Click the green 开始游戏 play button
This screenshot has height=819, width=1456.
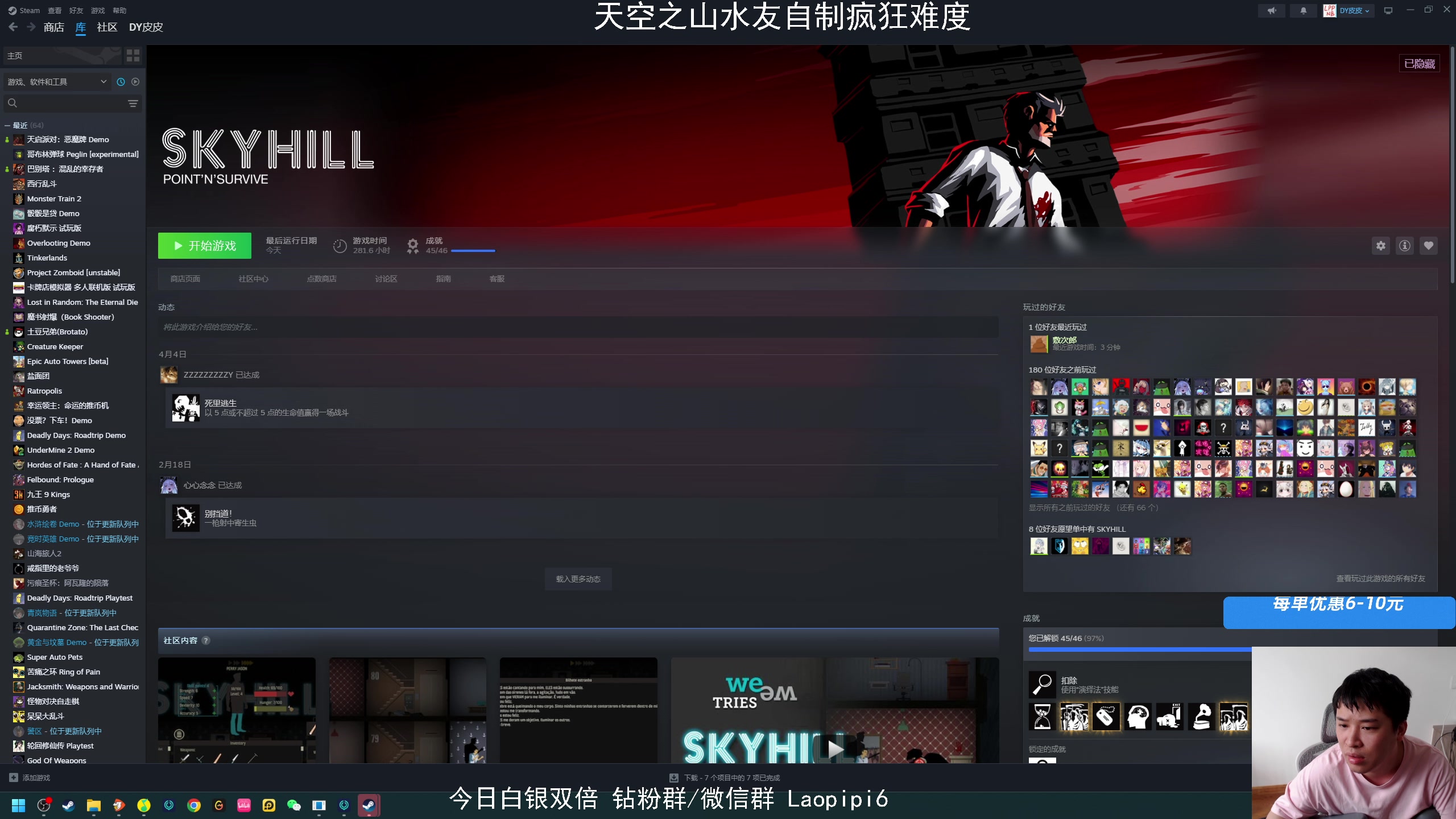(205, 246)
